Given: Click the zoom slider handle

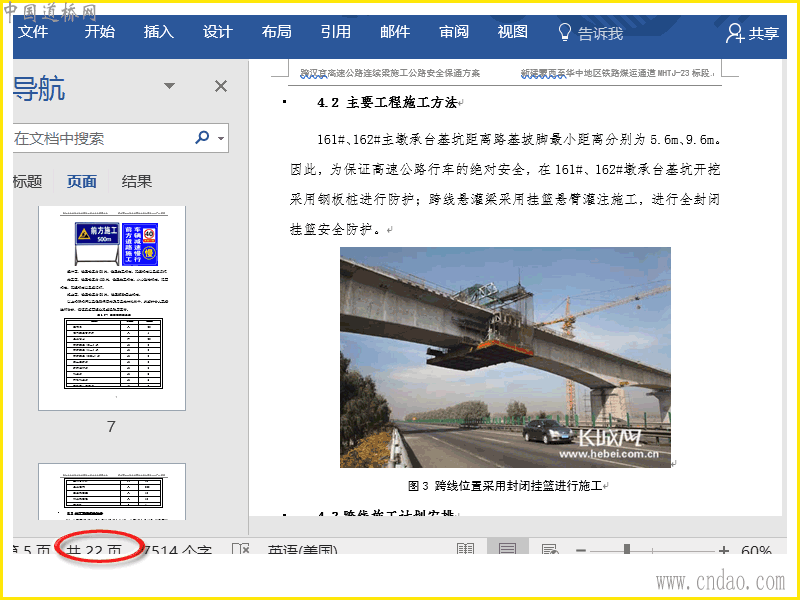Looking at the screenshot, I should (x=627, y=549).
